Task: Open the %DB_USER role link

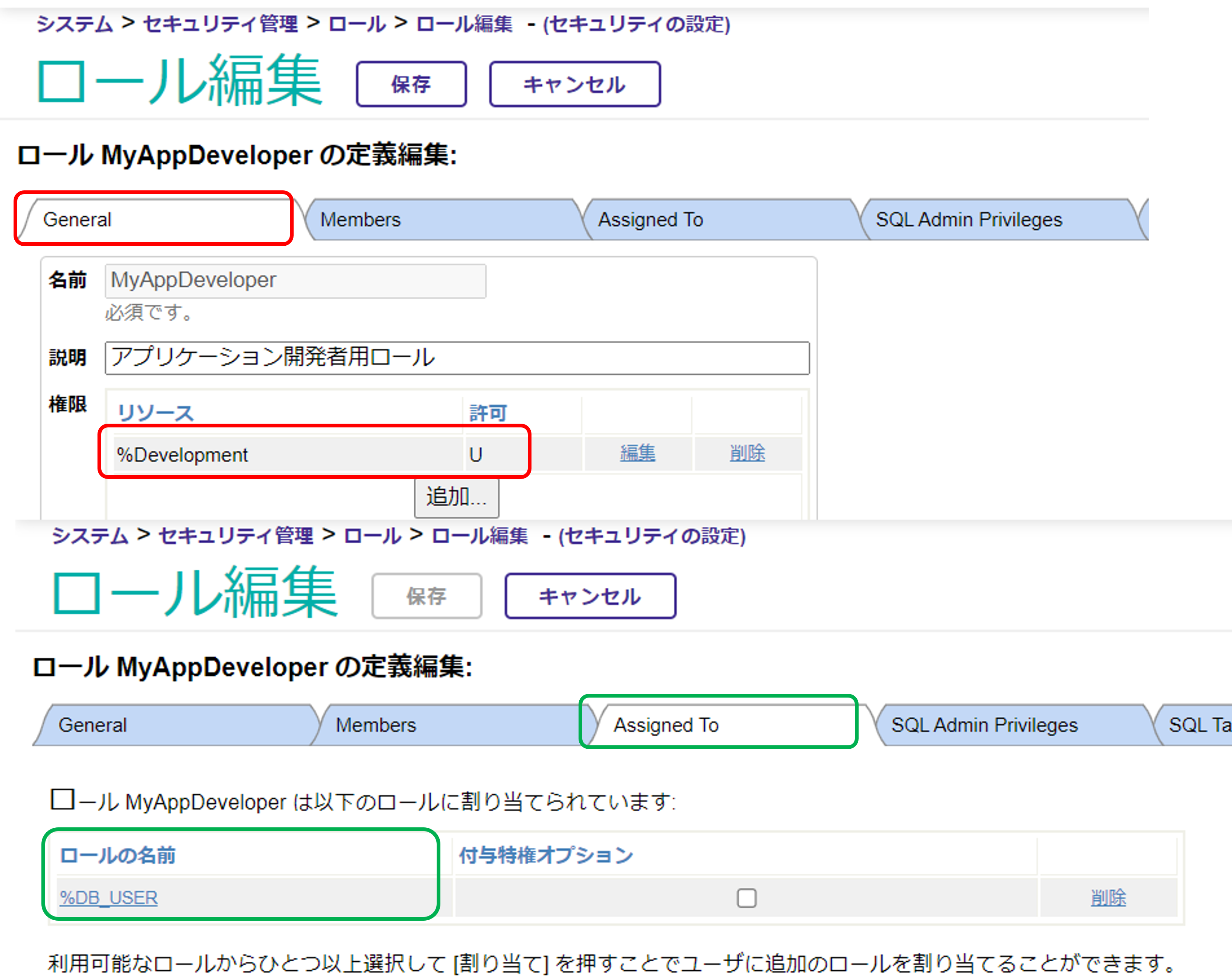Action: tap(108, 898)
